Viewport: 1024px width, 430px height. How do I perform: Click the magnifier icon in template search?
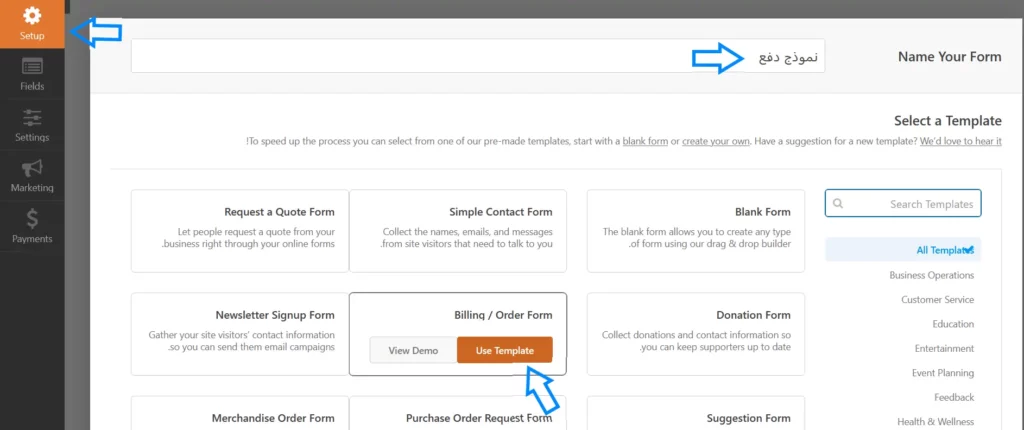(x=838, y=204)
